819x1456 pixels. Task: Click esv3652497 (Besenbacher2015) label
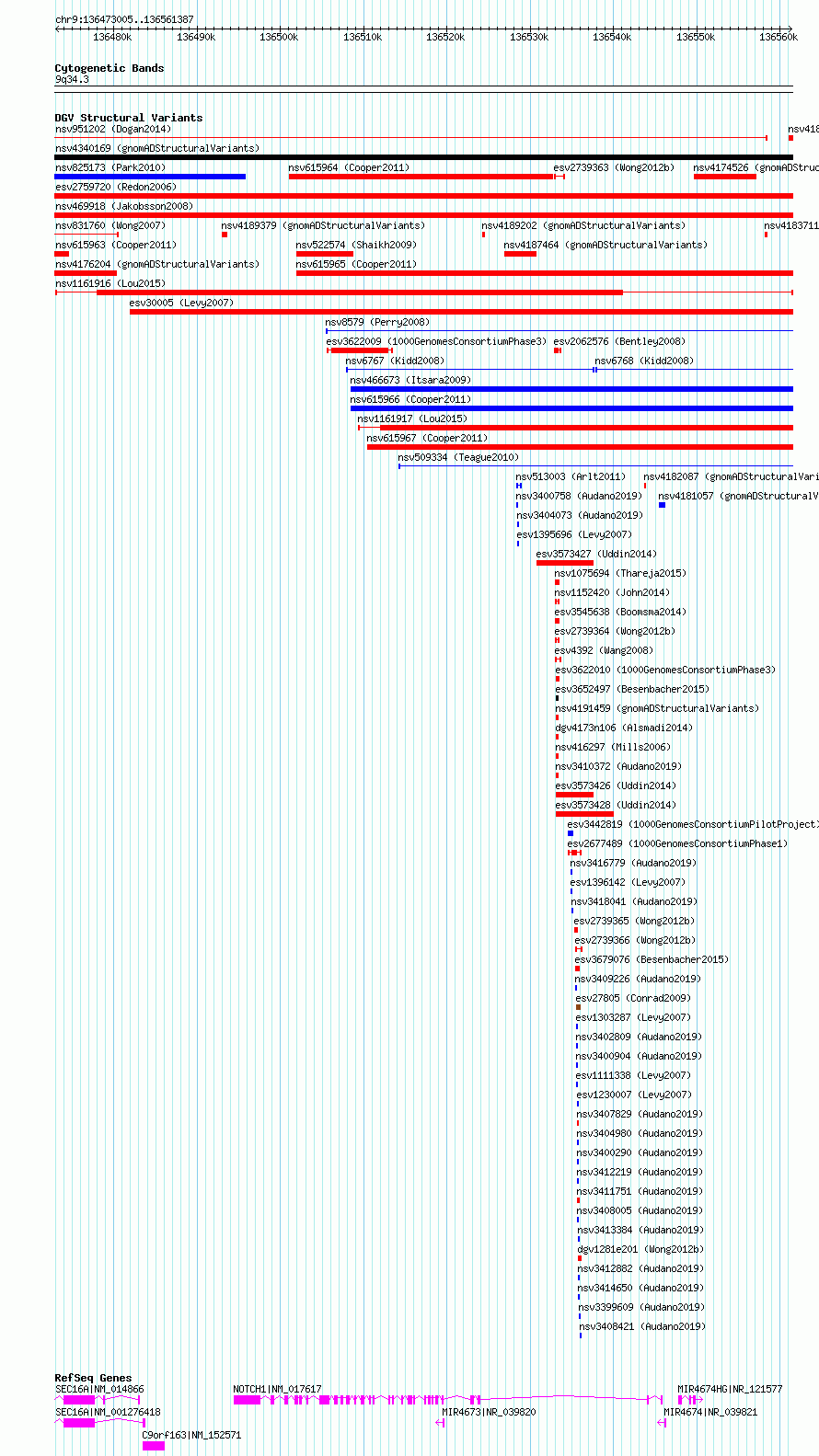(632, 689)
